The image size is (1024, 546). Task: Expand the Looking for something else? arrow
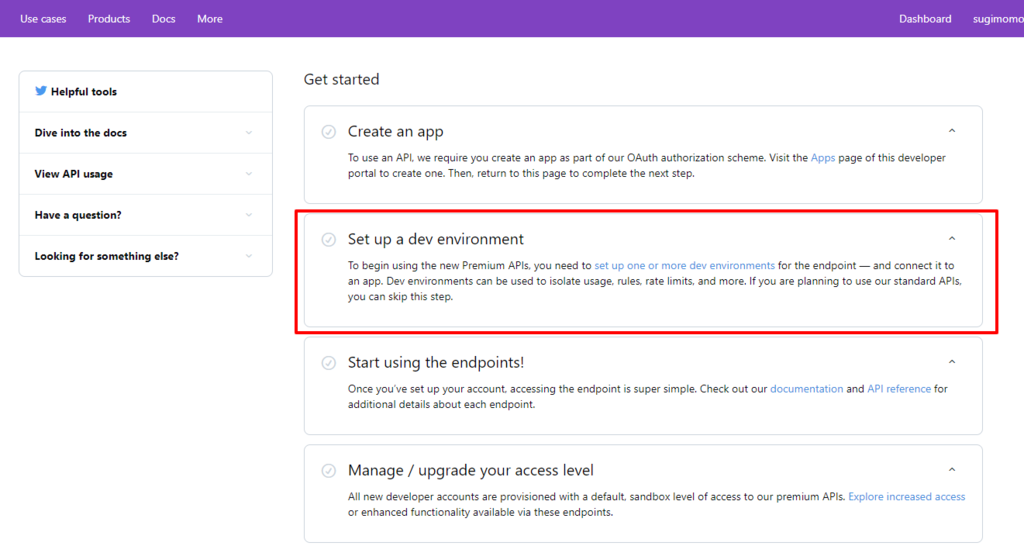tap(249, 256)
